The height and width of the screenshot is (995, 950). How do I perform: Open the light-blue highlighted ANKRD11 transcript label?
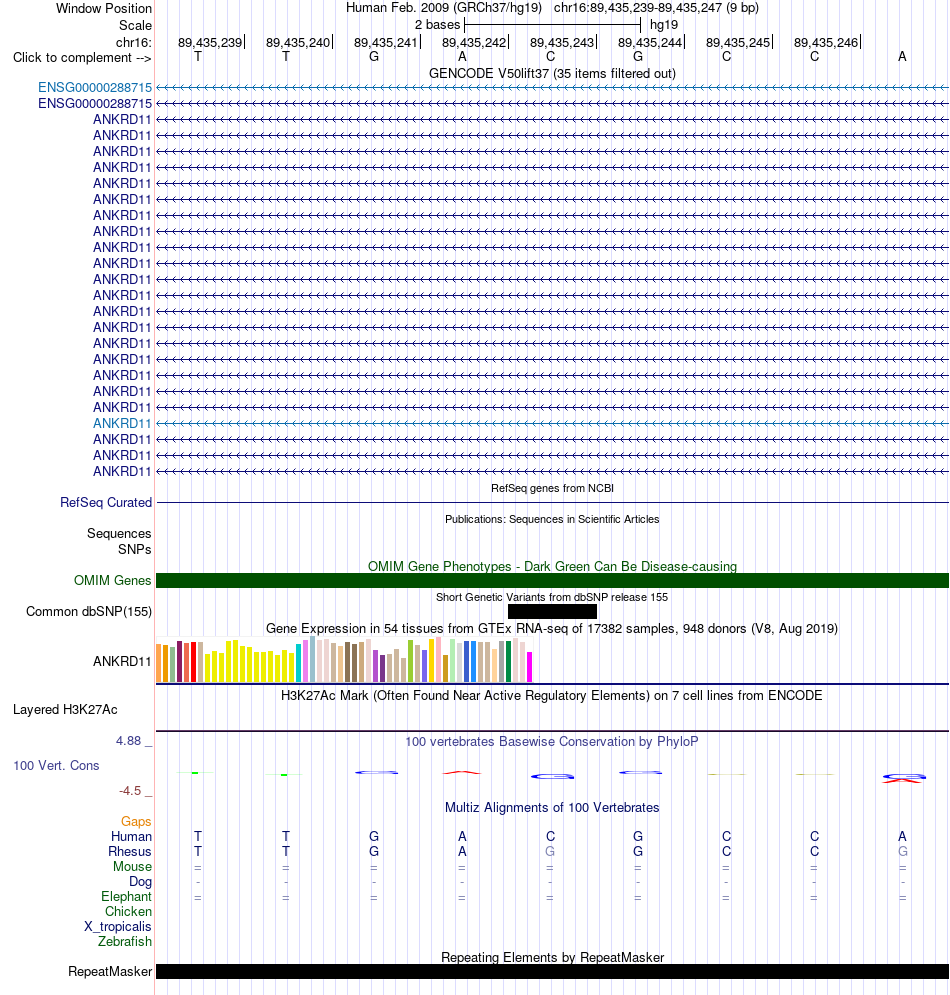[122, 423]
